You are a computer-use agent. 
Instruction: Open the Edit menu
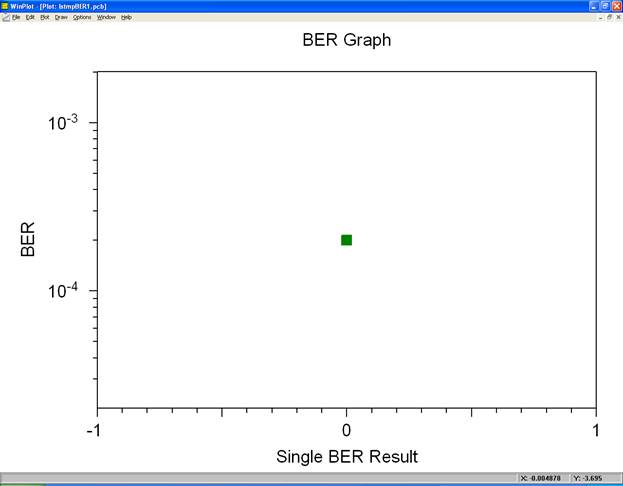[30, 17]
